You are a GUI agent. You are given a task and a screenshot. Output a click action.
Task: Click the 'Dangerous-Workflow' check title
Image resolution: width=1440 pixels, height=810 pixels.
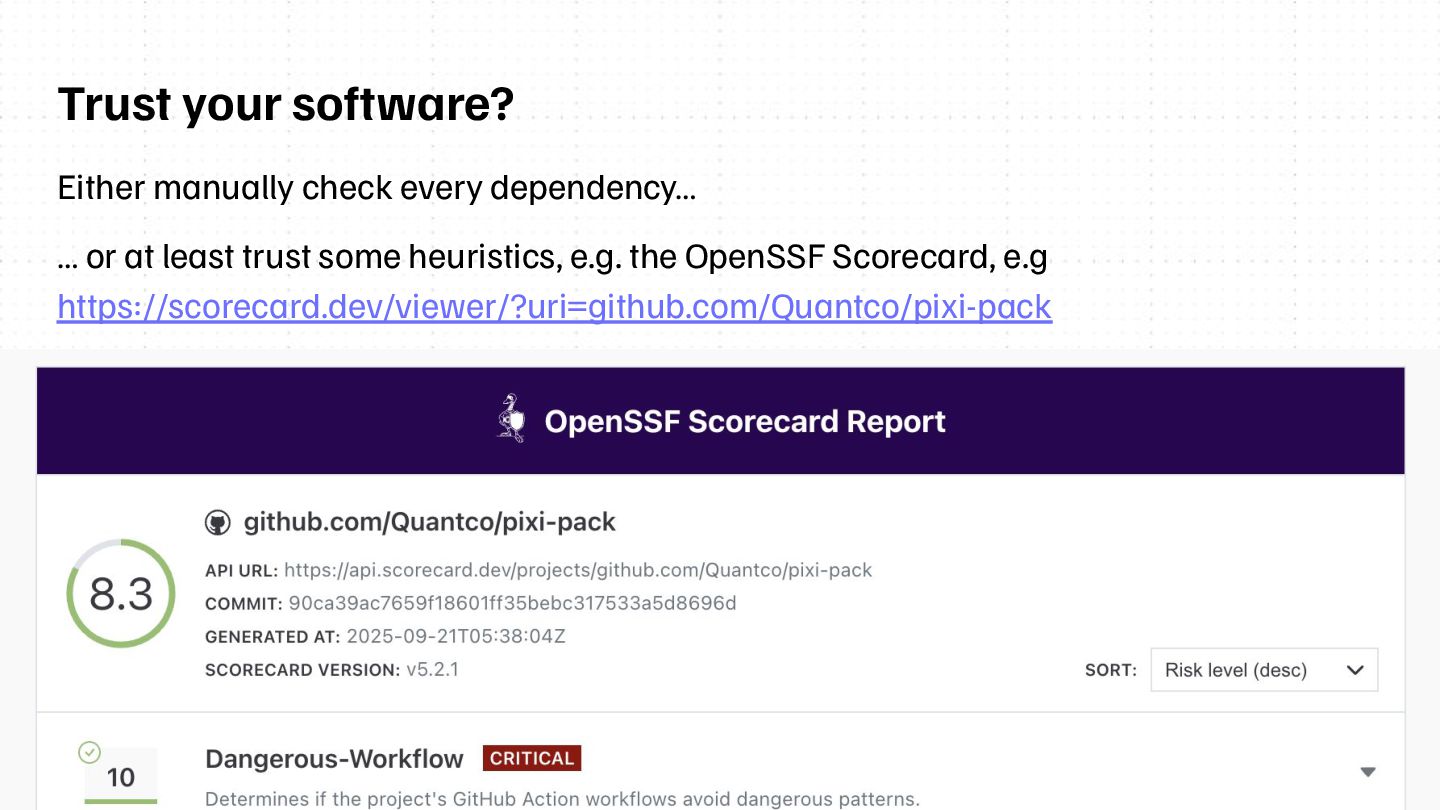tap(334, 759)
